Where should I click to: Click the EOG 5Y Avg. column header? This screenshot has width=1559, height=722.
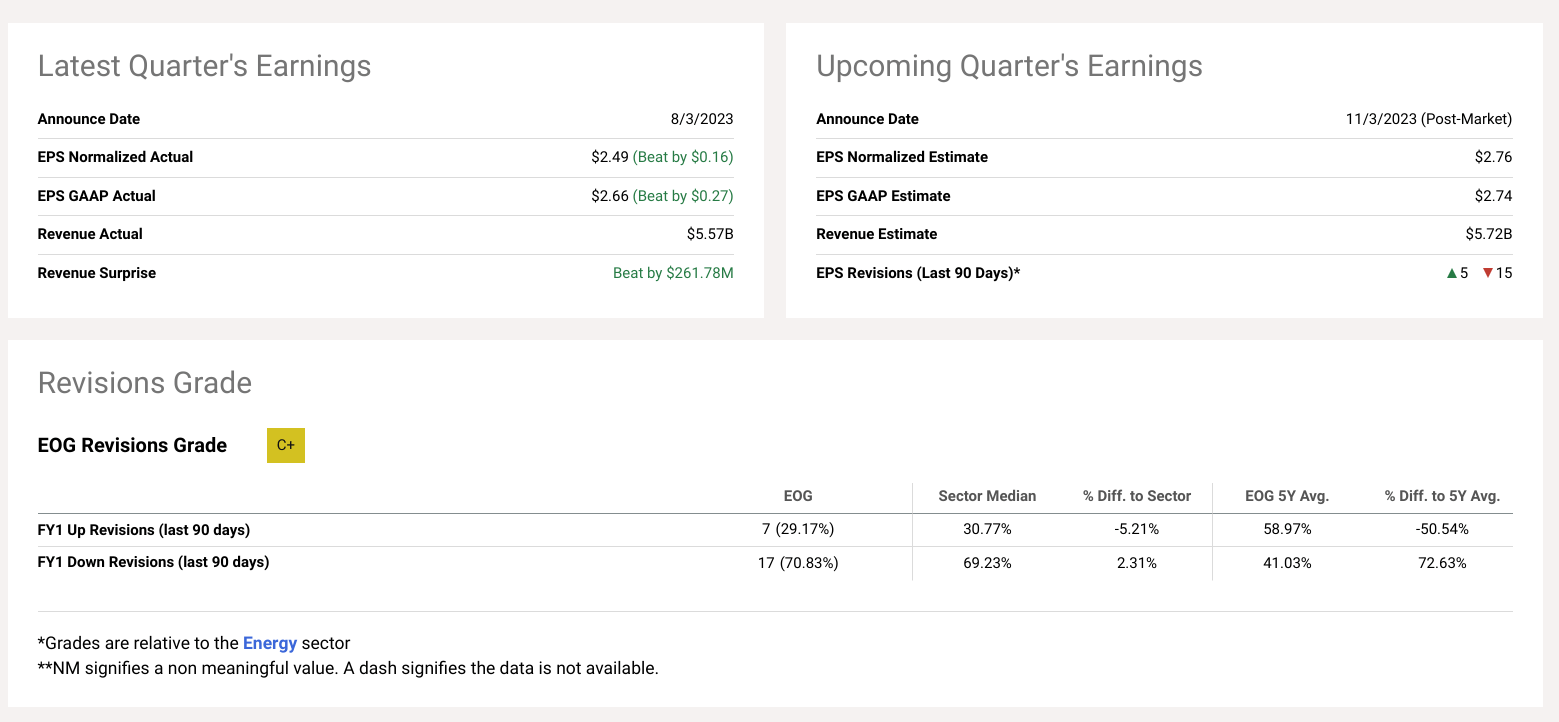pyautogui.click(x=1287, y=496)
